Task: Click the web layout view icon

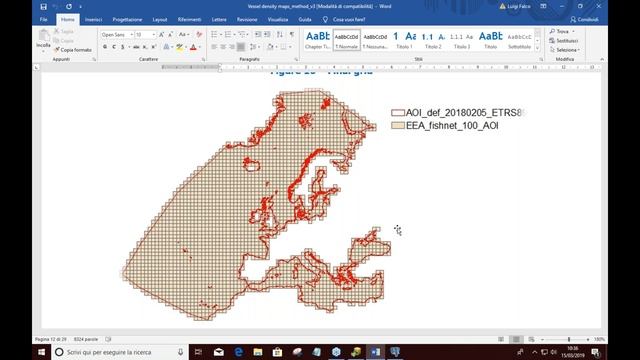Action: tap(531, 340)
